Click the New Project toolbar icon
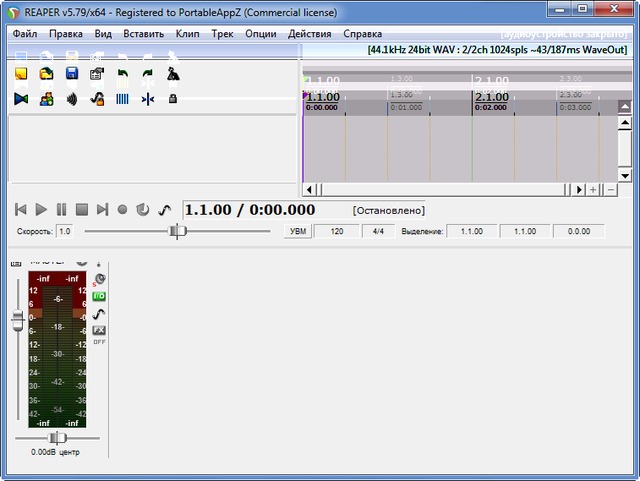The height and width of the screenshot is (481, 640). coord(21,74)
